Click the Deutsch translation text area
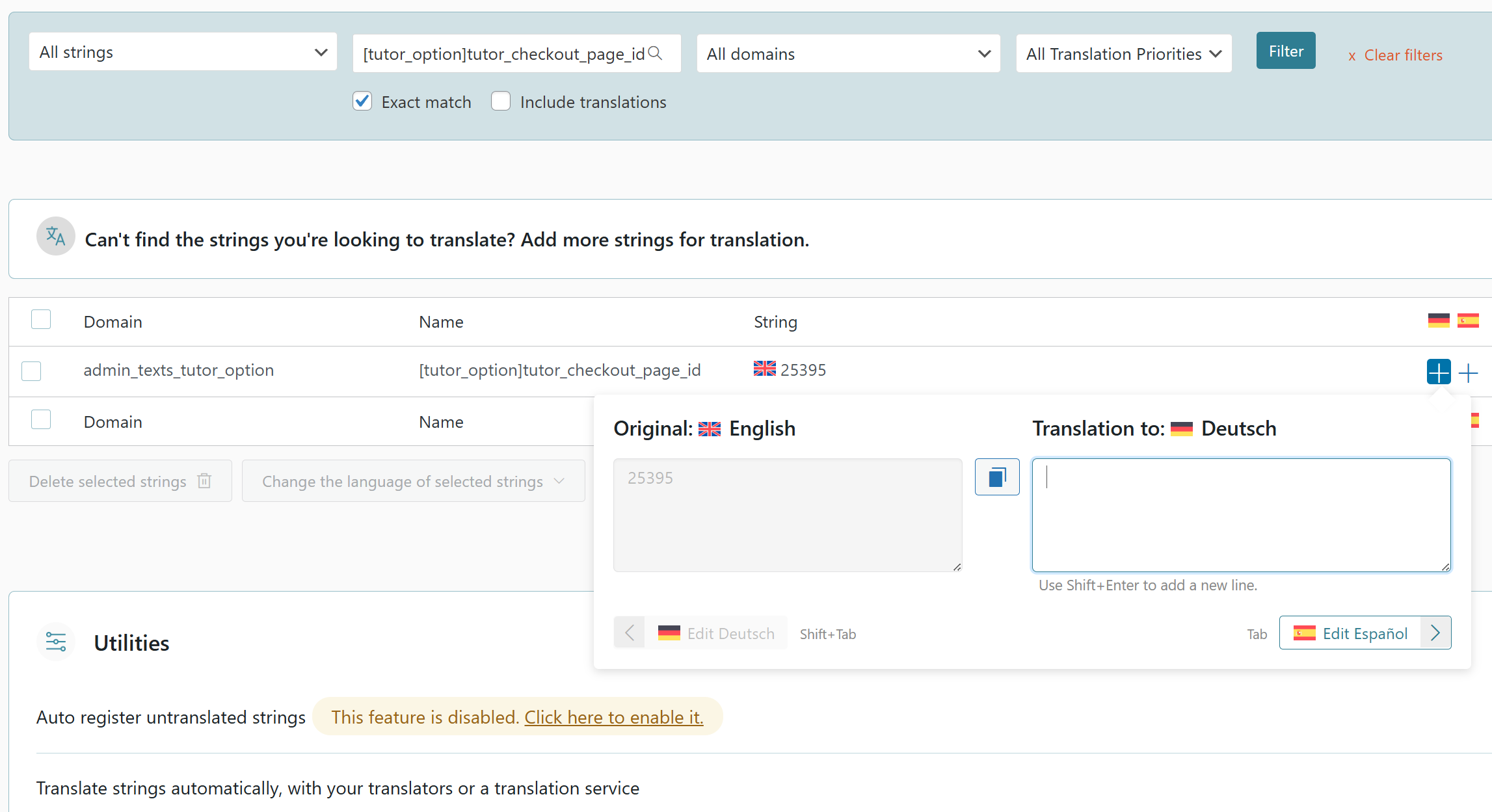 coord(1241,515)
